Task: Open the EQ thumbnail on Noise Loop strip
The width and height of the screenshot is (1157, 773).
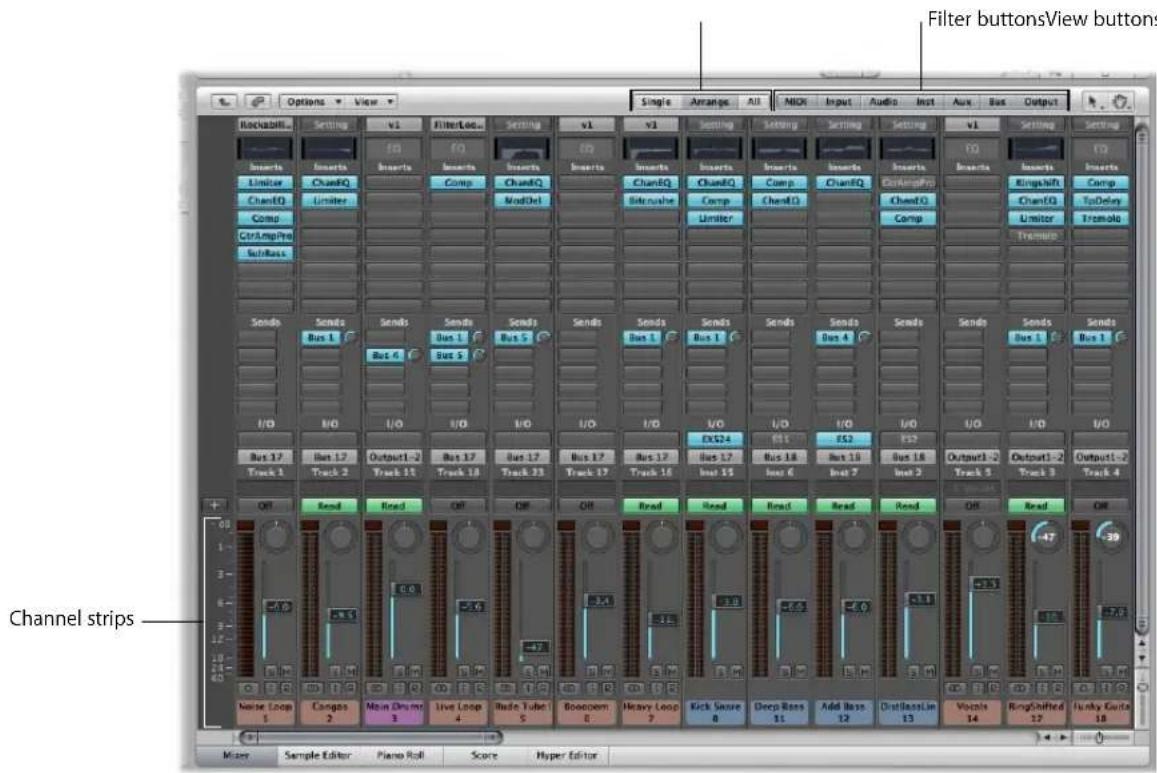Action: (x=265, y=148)
